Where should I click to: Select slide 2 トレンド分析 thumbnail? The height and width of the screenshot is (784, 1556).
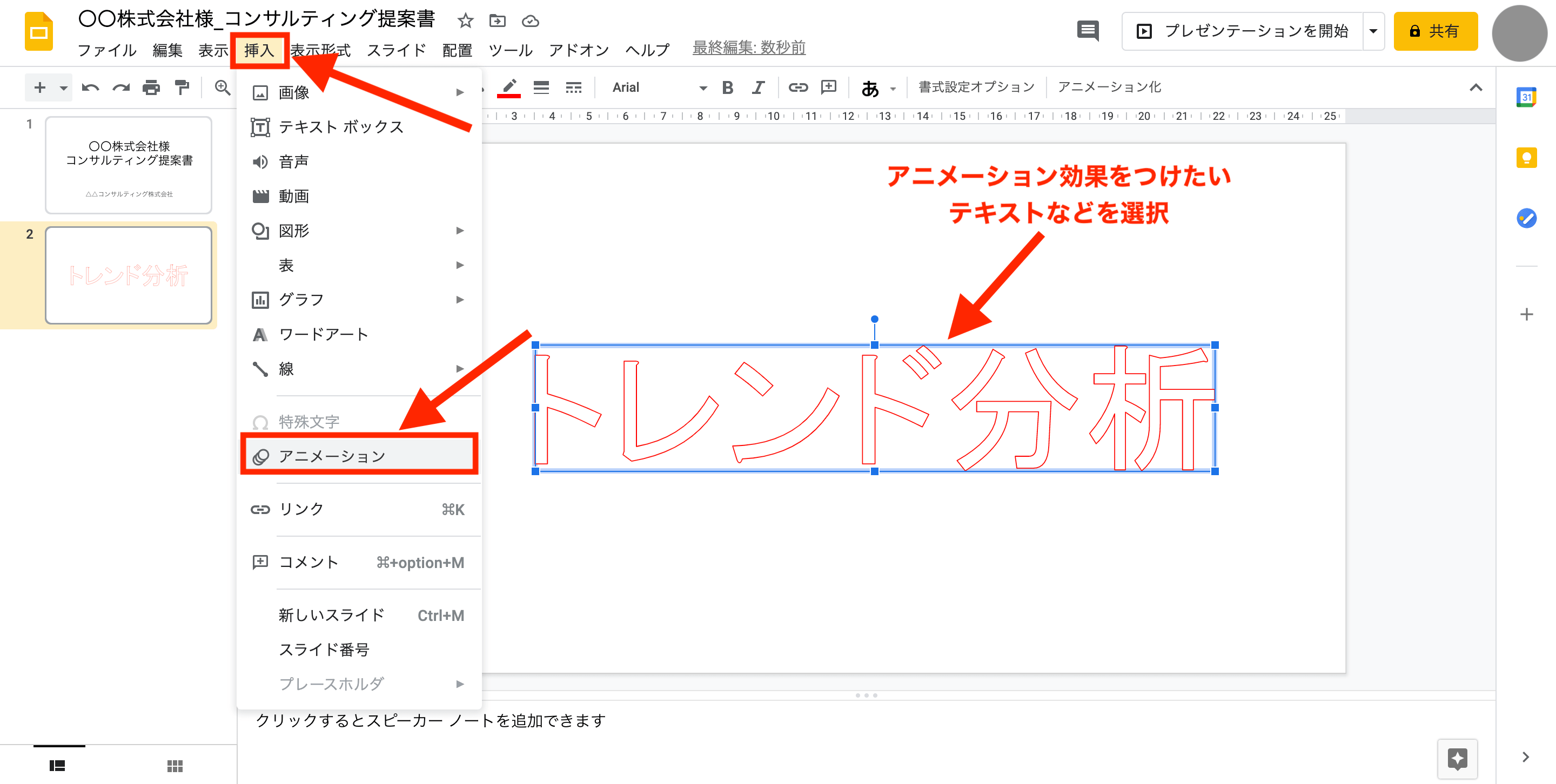pyautogui.click(x=129, y=275)
